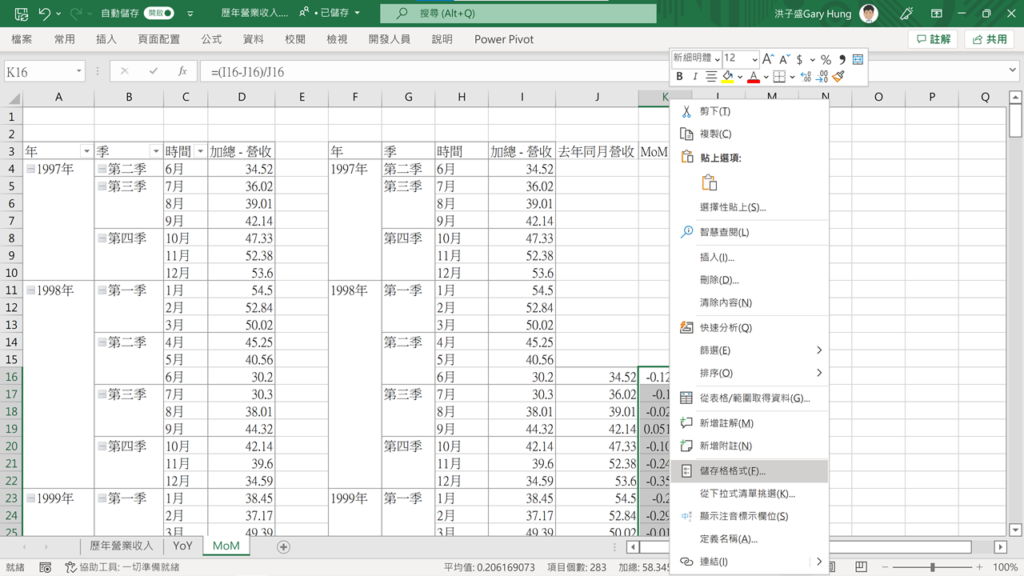1024x576 pixels.
Task: Click the fx insert function icon
Action: click(182, 71)
